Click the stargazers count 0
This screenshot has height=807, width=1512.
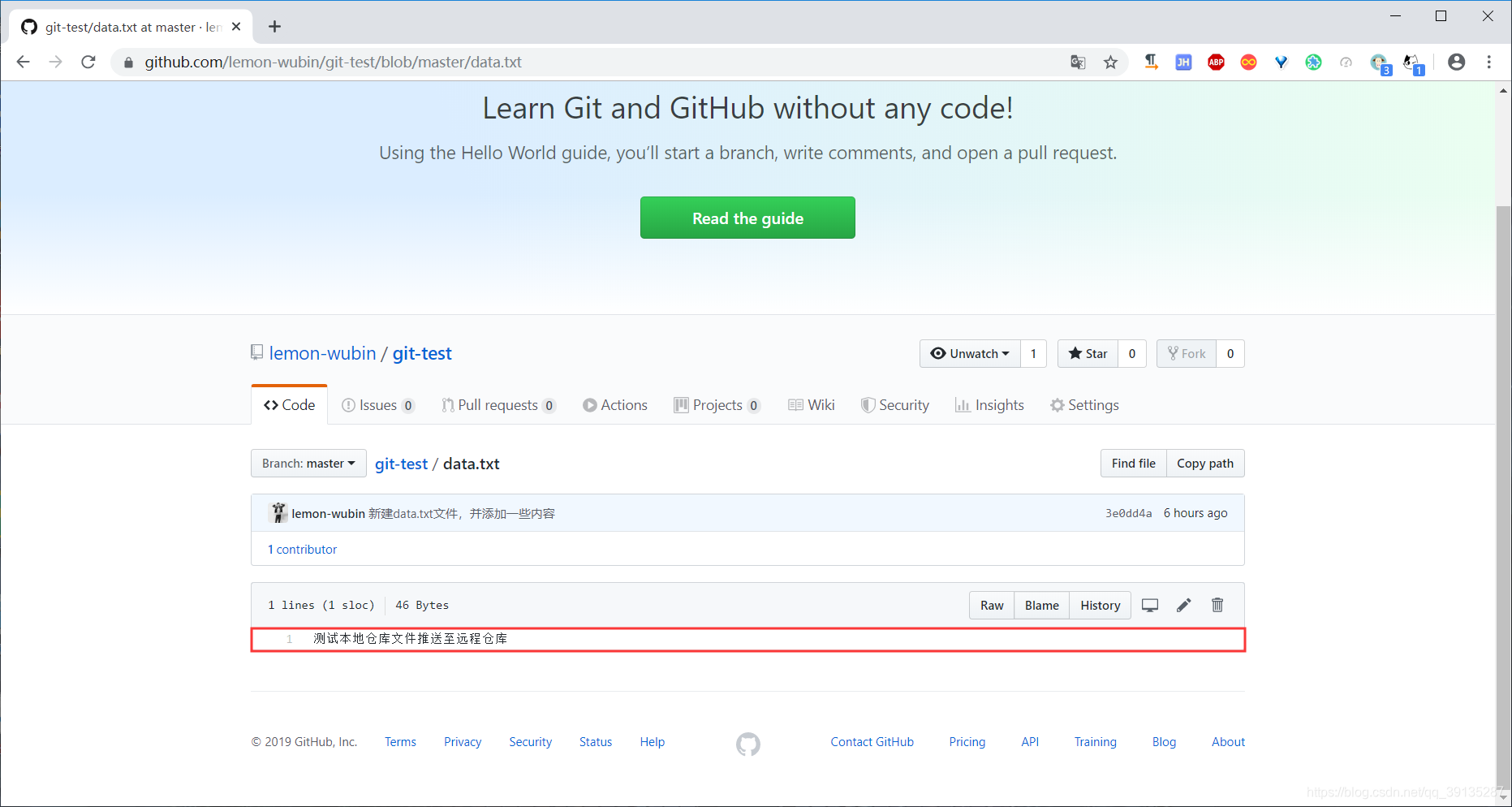click(x=1132, y=353)
